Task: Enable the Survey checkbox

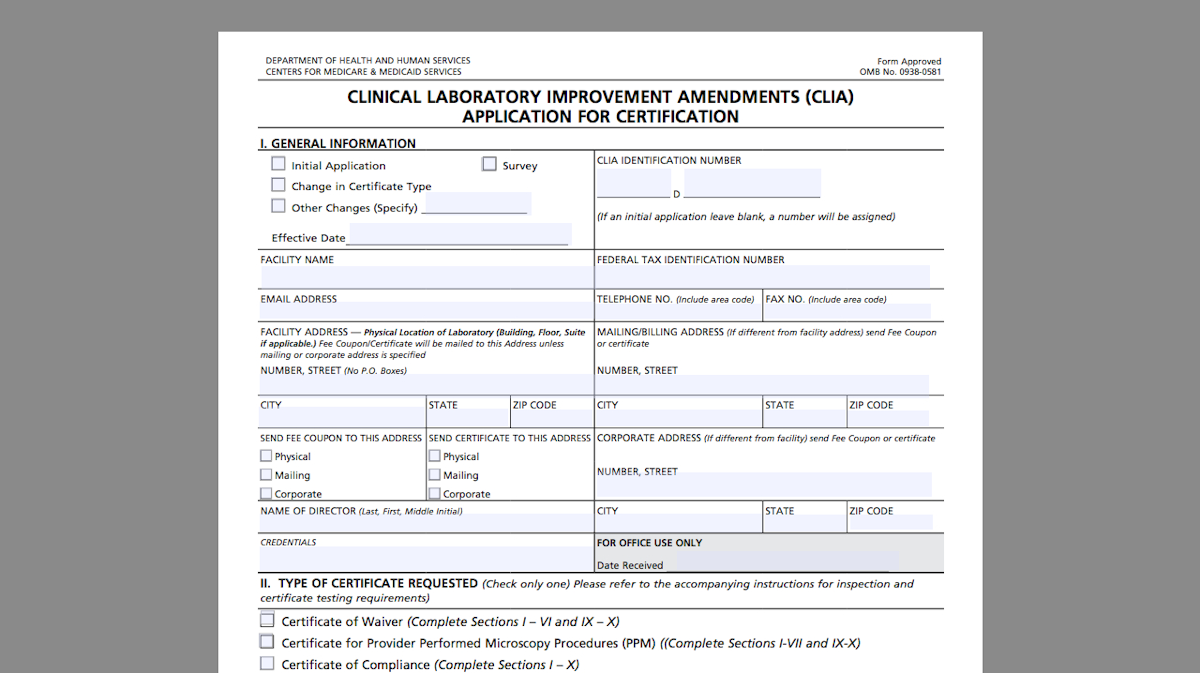Action: (x=489, y=163)
